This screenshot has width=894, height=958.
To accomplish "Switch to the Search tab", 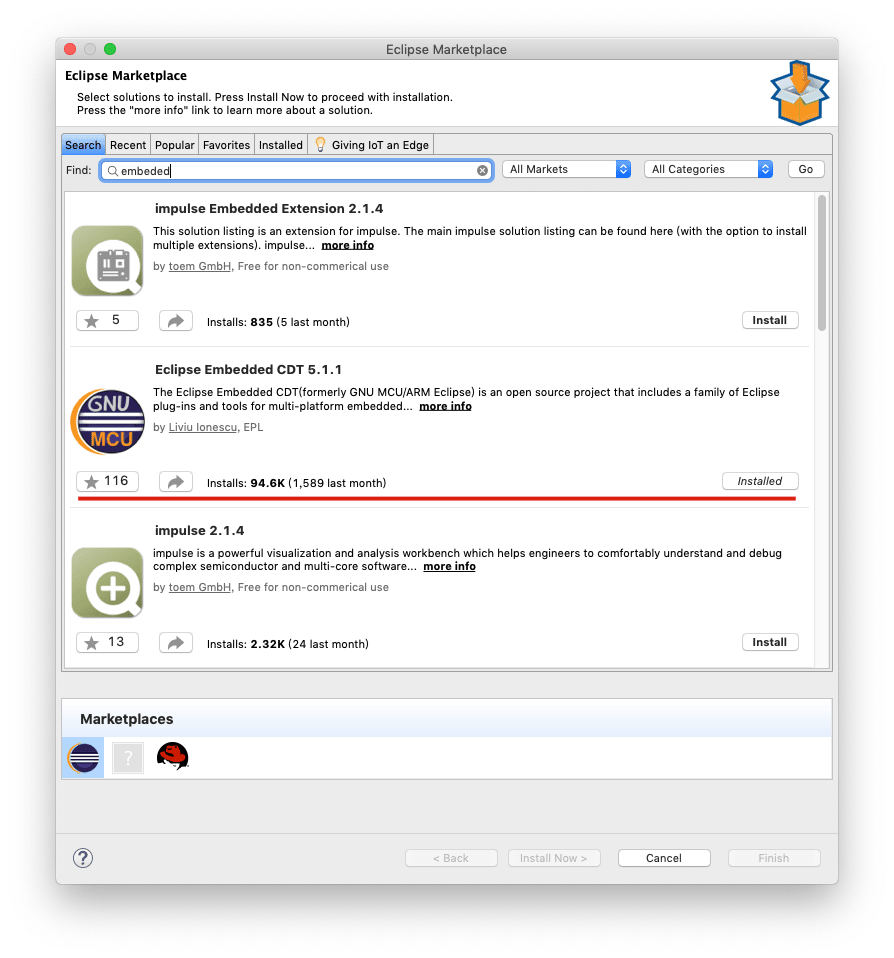I will click(83, 145).
